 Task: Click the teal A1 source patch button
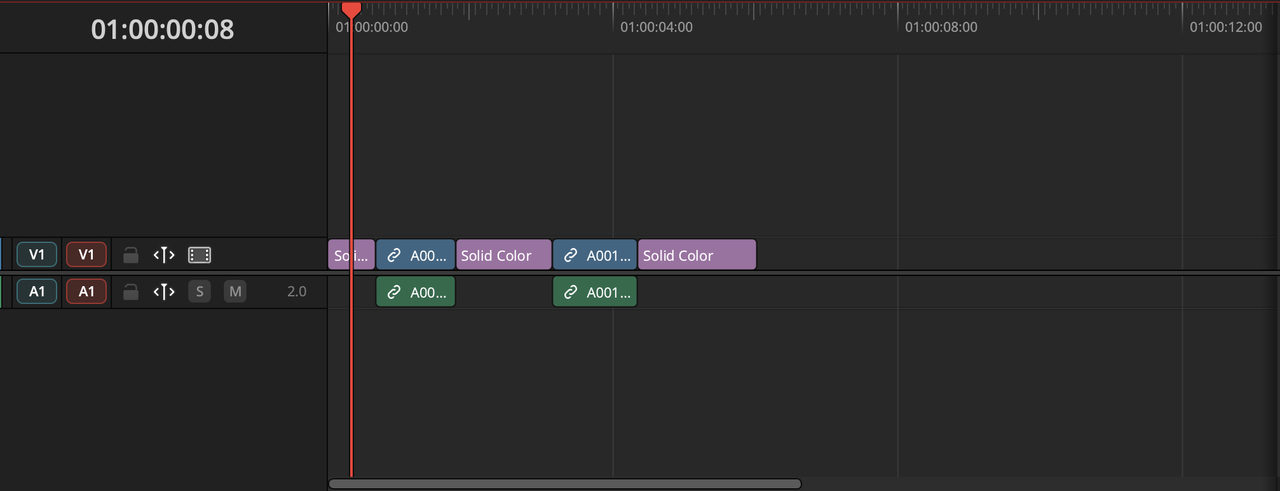click(36, 292)
